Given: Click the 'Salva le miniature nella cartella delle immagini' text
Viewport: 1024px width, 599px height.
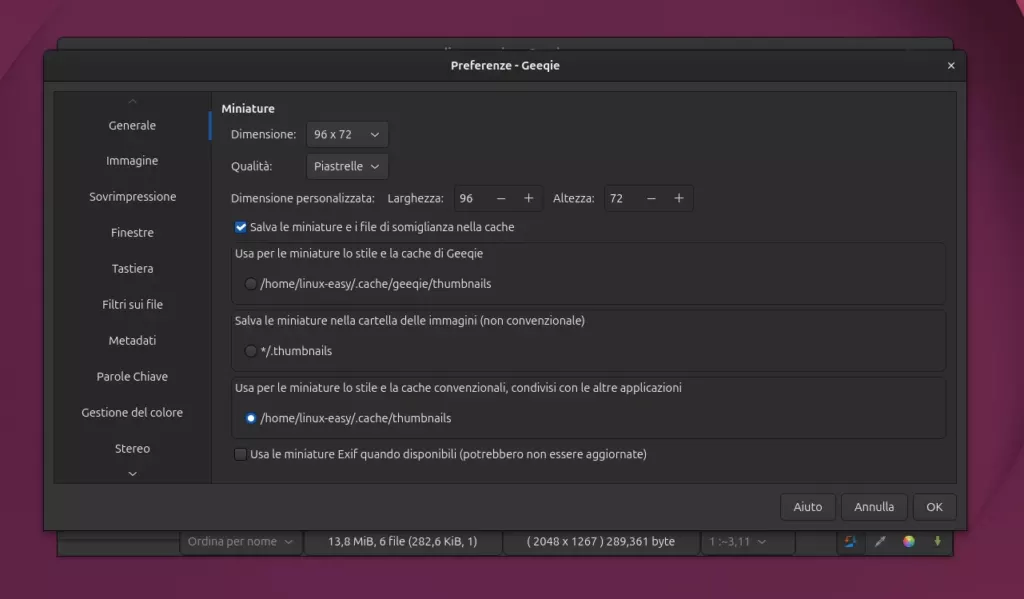Looking at the screenshot, I should [x=409, y=321].
